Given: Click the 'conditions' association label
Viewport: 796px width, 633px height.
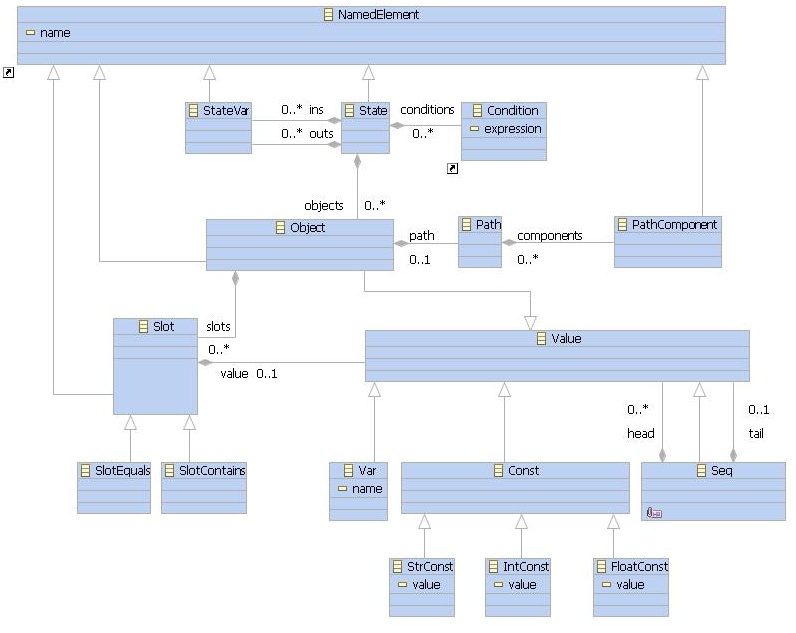Looking at the screenshot, I should point(427,110).
